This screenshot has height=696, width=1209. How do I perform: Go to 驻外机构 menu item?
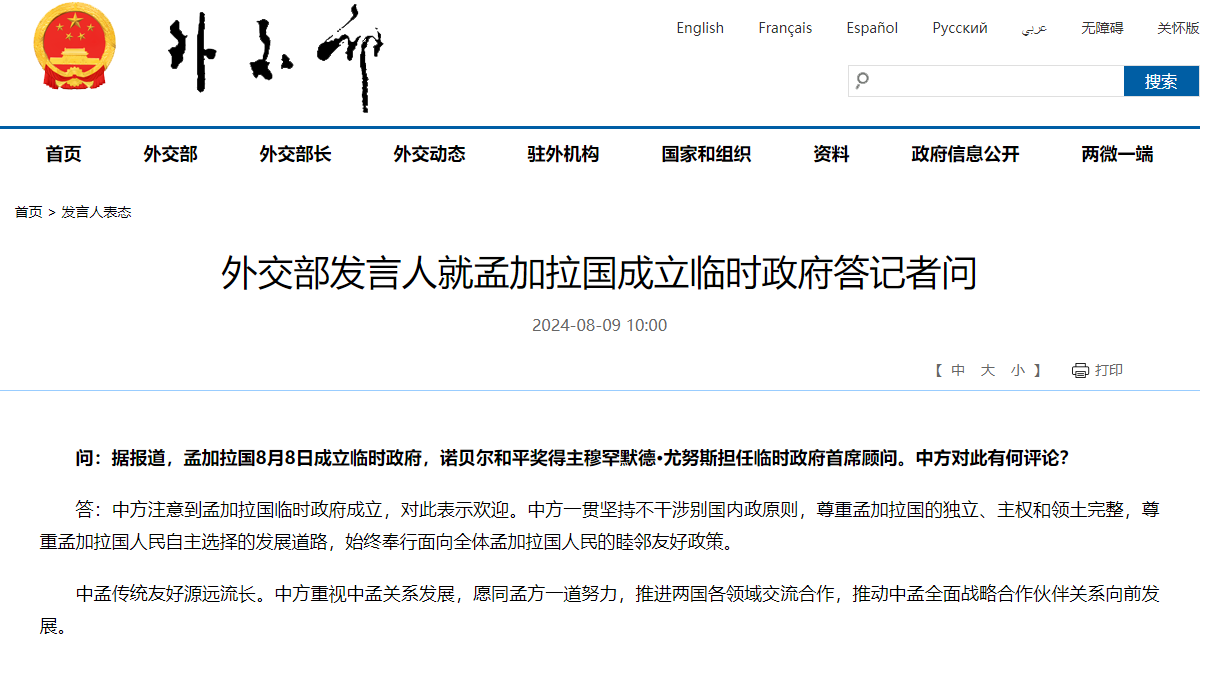point(563,154)
